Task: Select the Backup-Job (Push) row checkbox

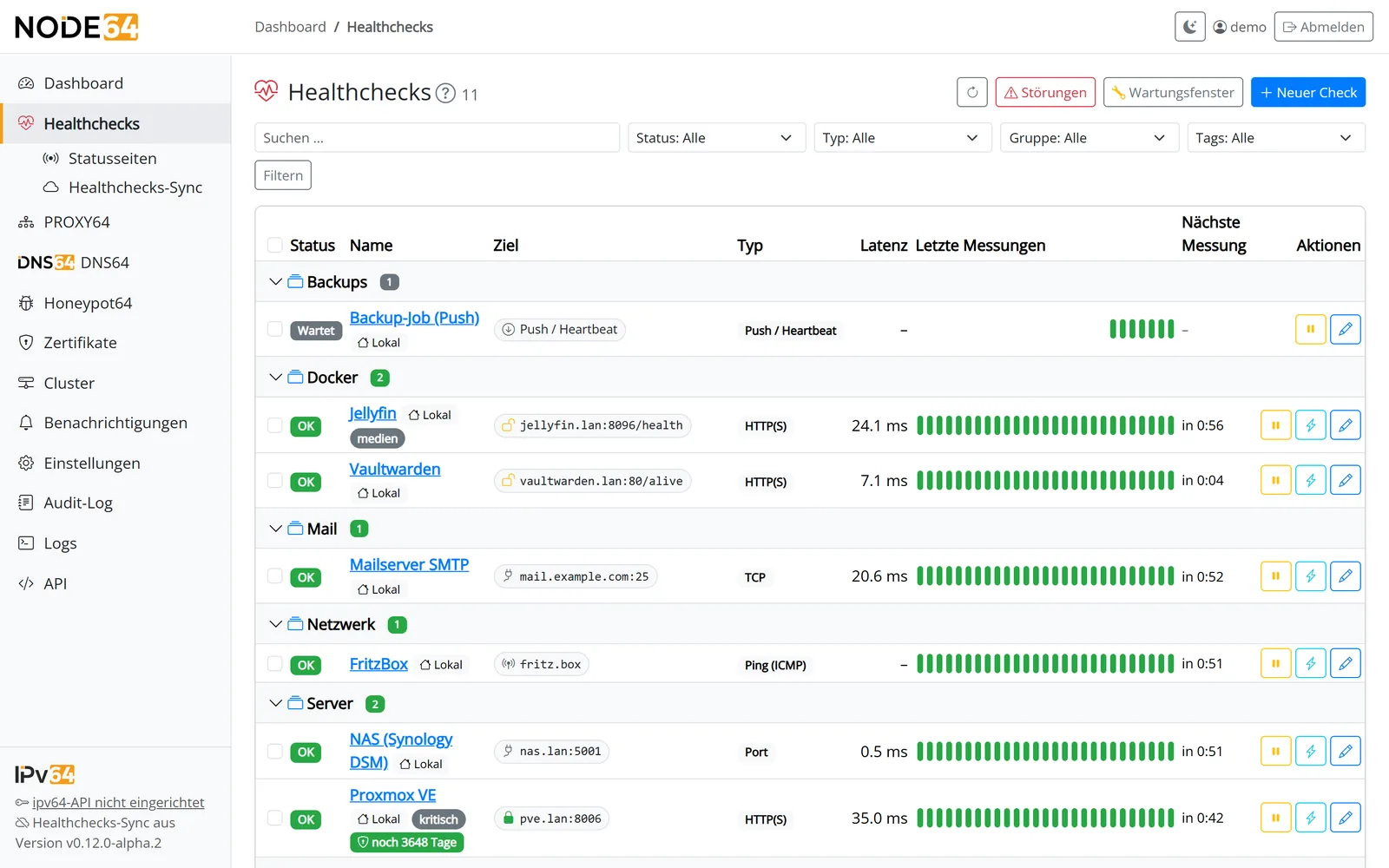Action: point(275,330)
